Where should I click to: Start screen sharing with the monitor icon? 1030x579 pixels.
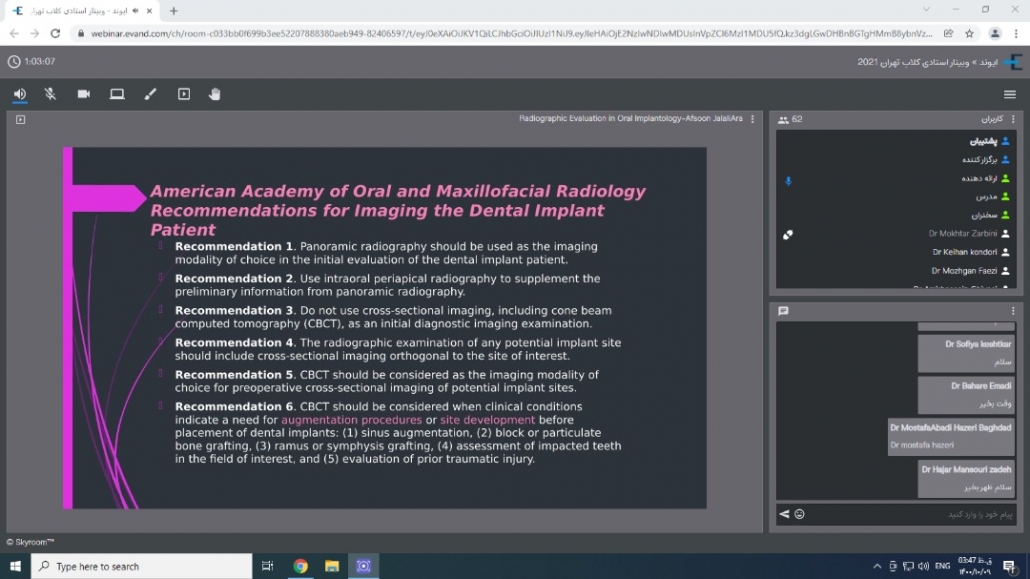tap(117, 94)
